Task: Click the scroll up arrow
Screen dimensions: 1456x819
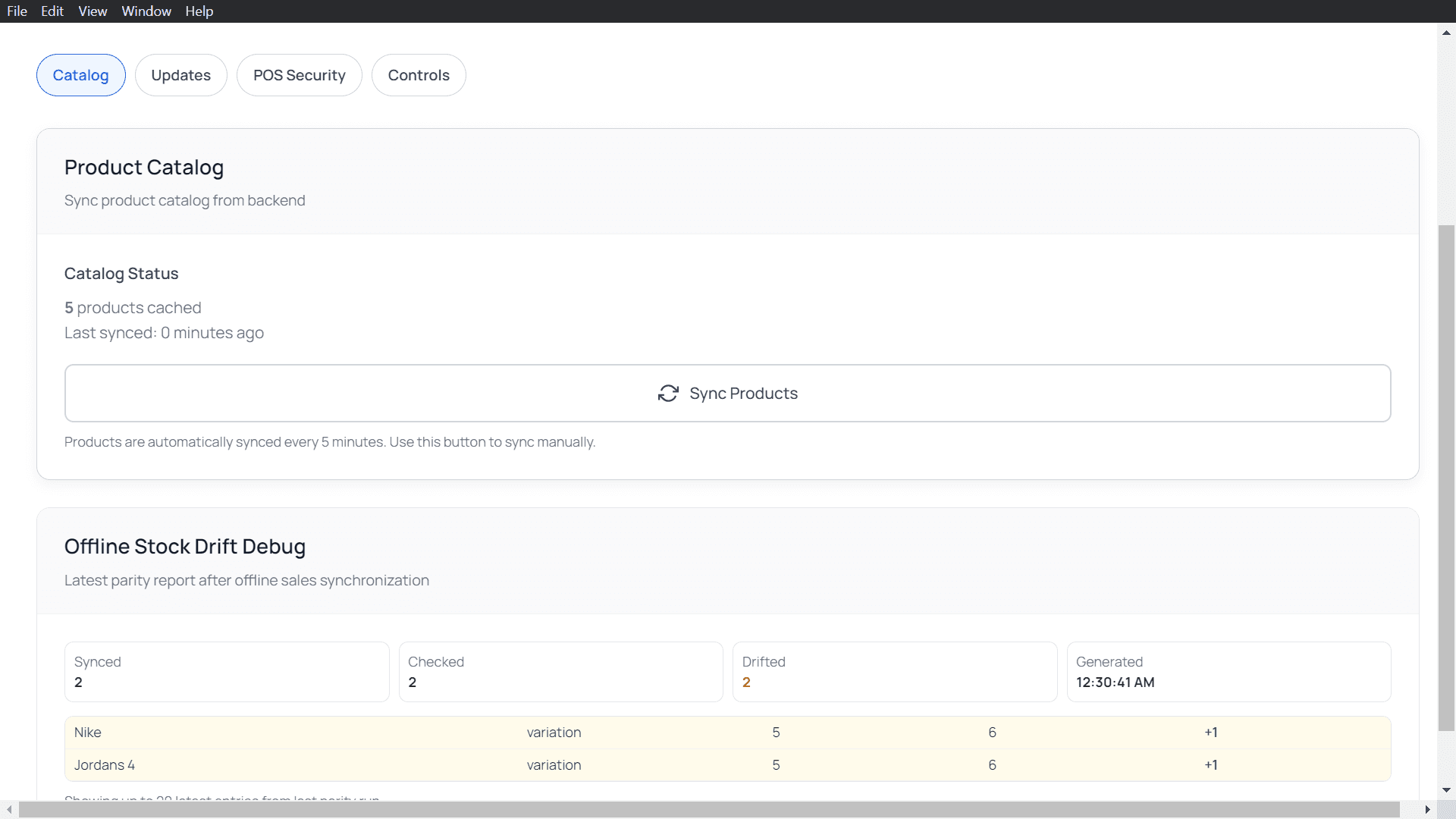Action: (x=1447, y=33)
